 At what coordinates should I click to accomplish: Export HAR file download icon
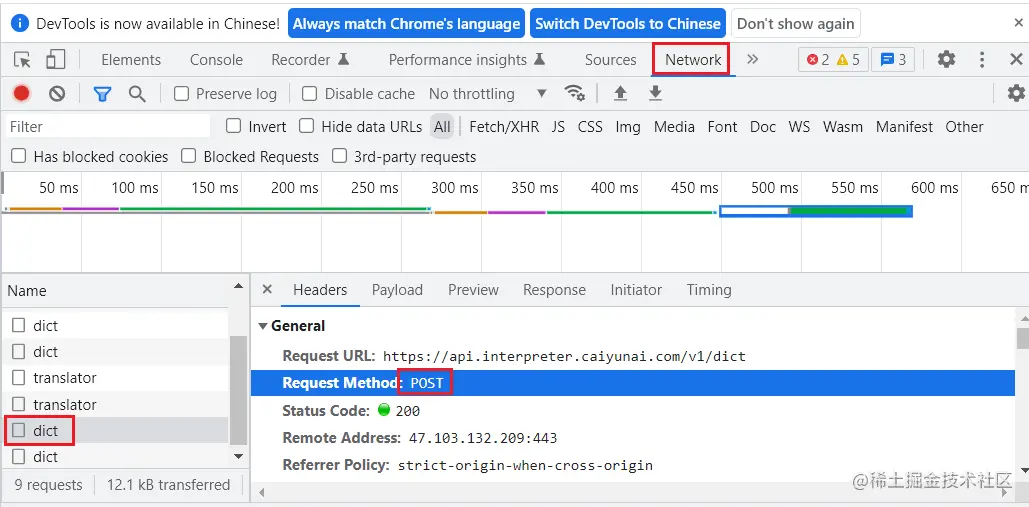[655, 94]
